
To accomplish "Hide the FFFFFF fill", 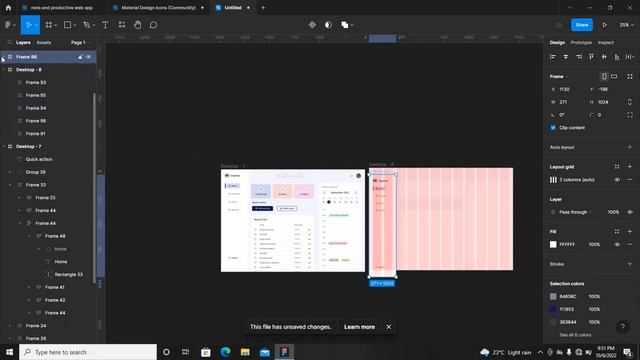I will [617, 244].
